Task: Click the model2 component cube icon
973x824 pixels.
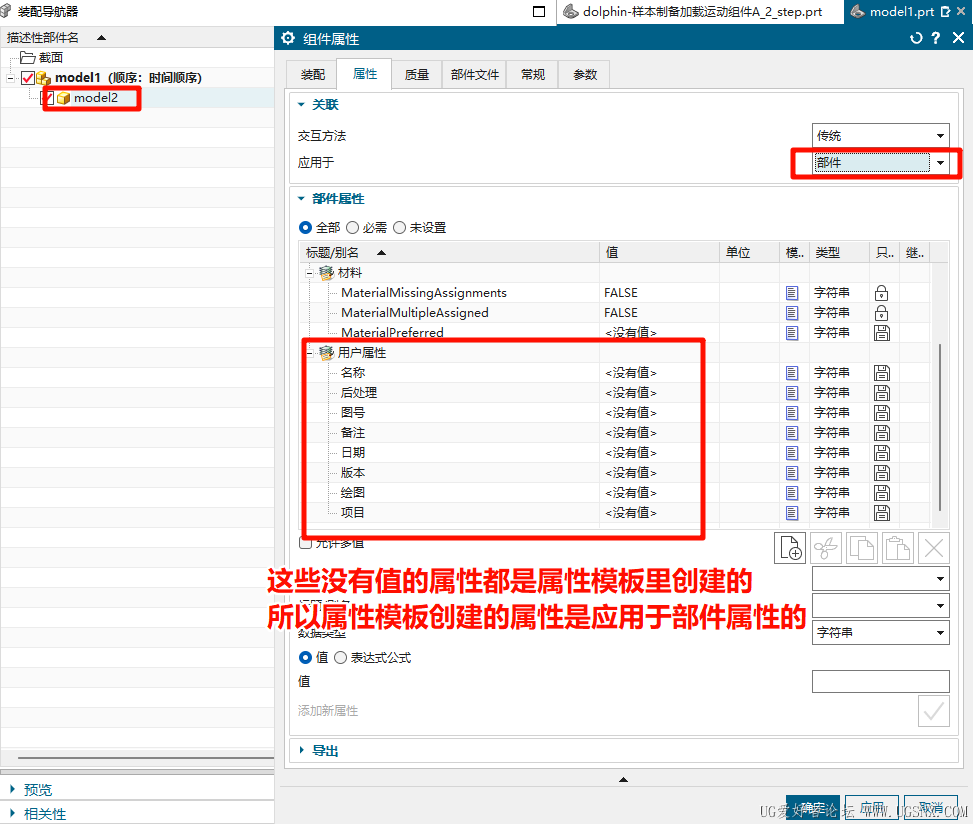Action: 63,98
